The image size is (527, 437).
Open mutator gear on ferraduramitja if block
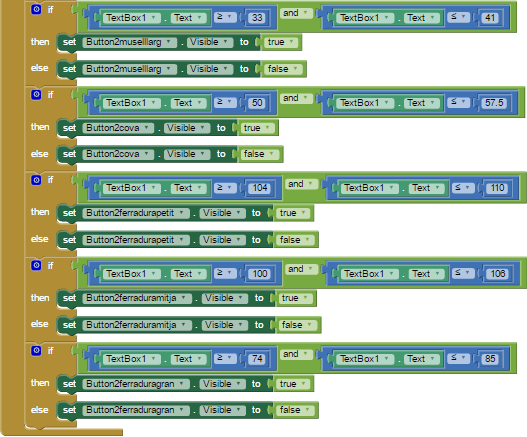36,265
